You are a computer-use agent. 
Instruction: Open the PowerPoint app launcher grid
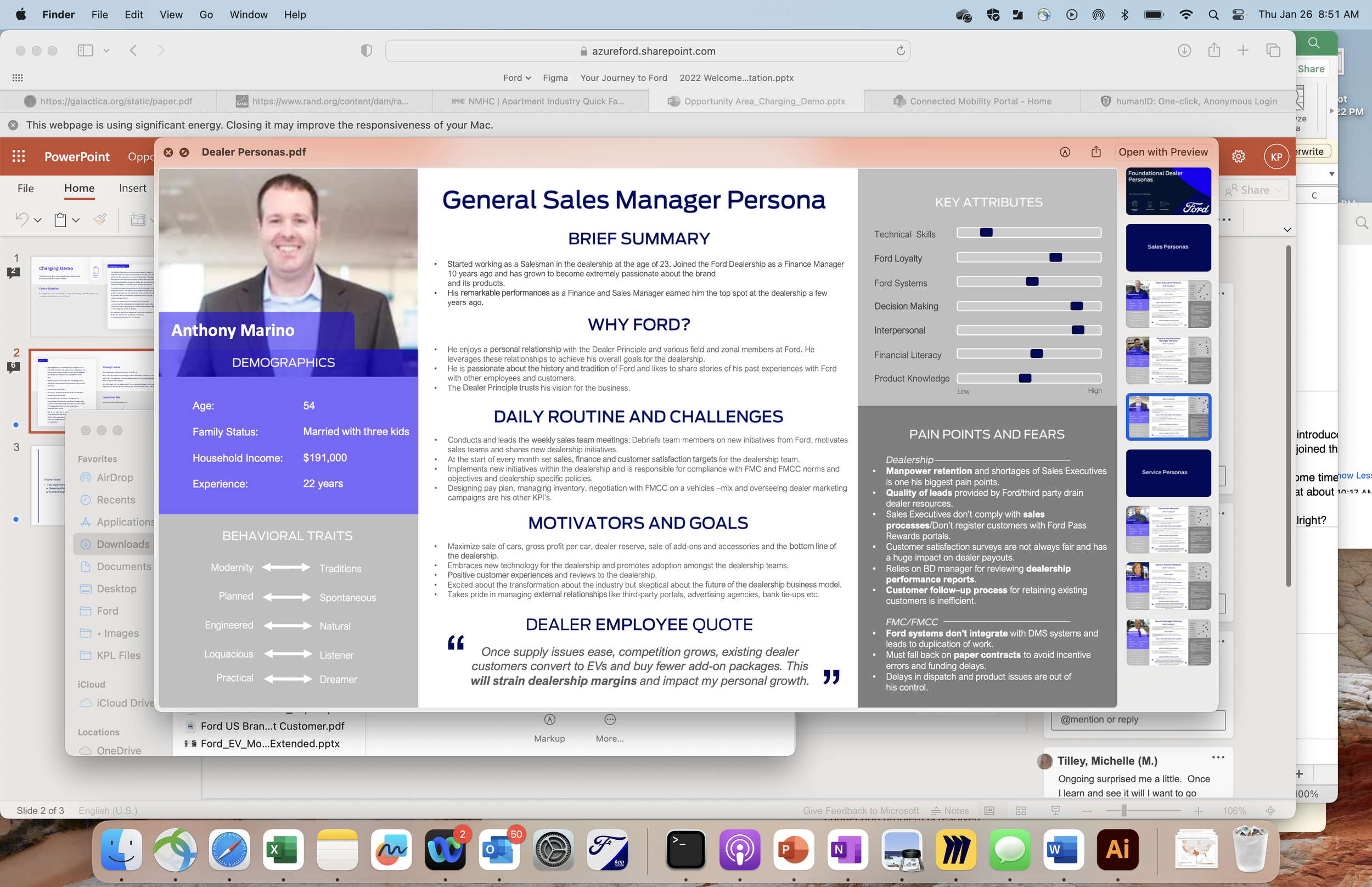[x=19, y=156]
